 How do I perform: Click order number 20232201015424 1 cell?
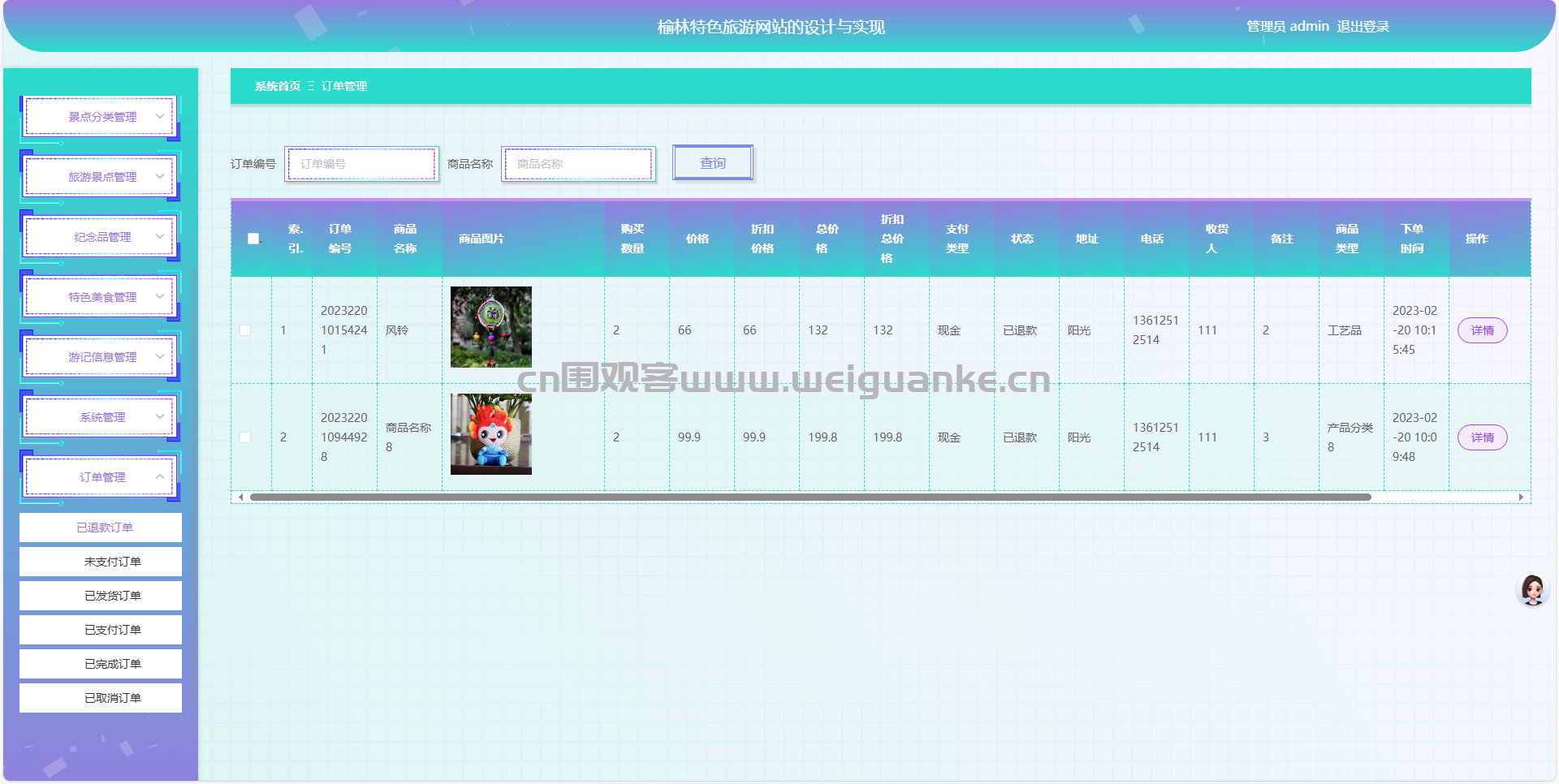click(x=344, y=330)
